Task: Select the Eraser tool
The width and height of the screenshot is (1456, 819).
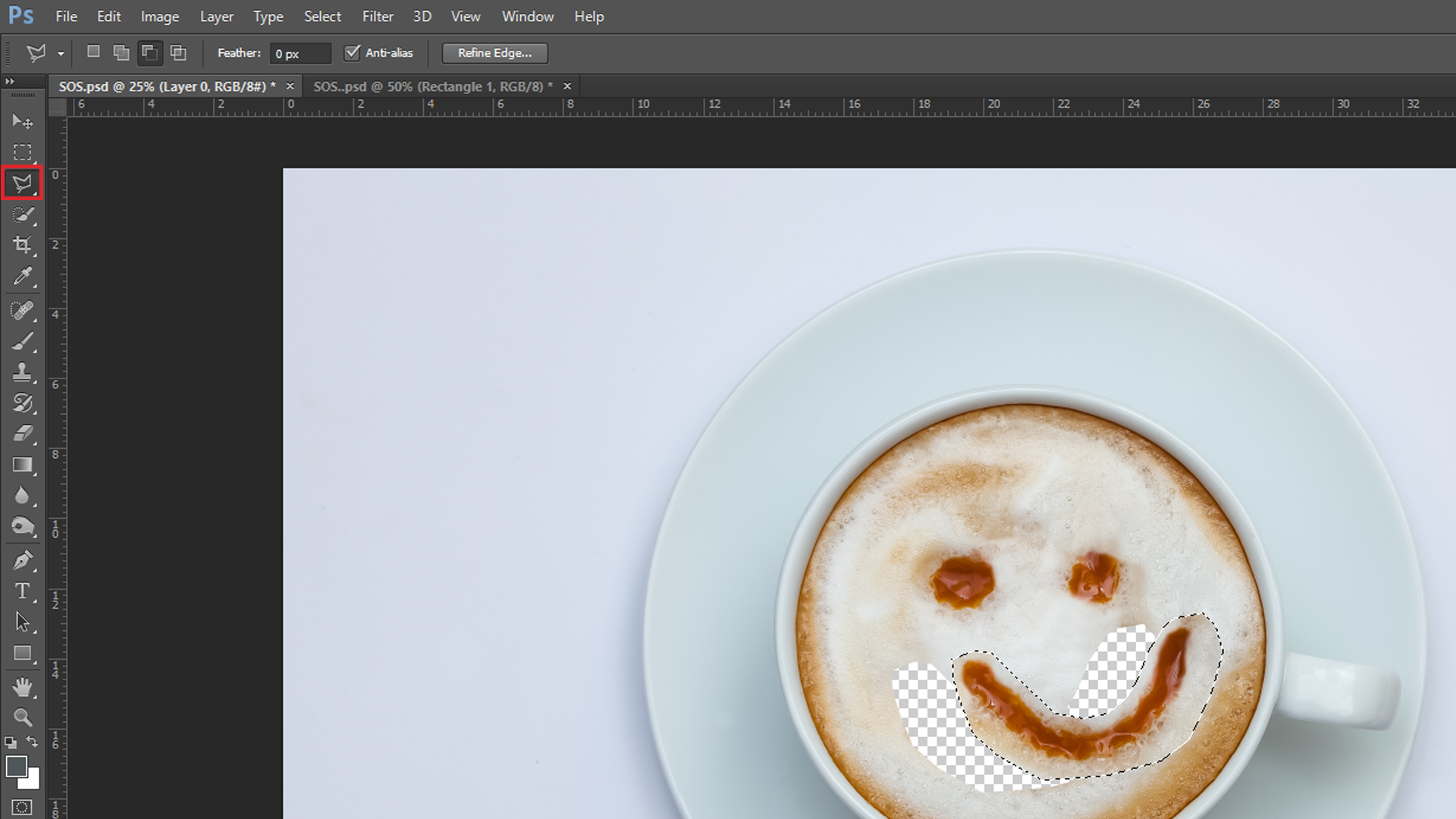Action: click(x=22, y=434)
